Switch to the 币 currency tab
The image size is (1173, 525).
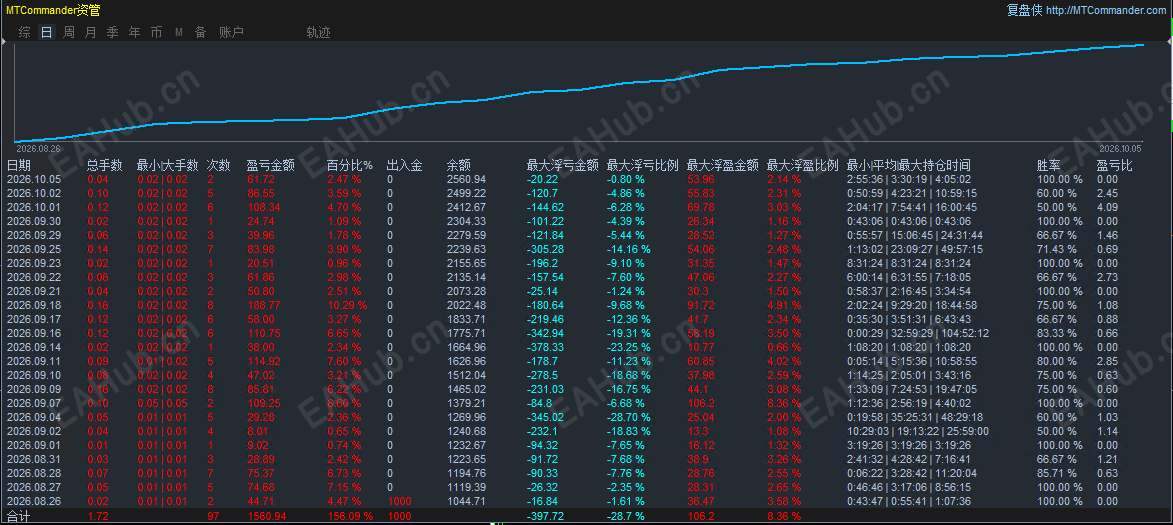point(156,32)
